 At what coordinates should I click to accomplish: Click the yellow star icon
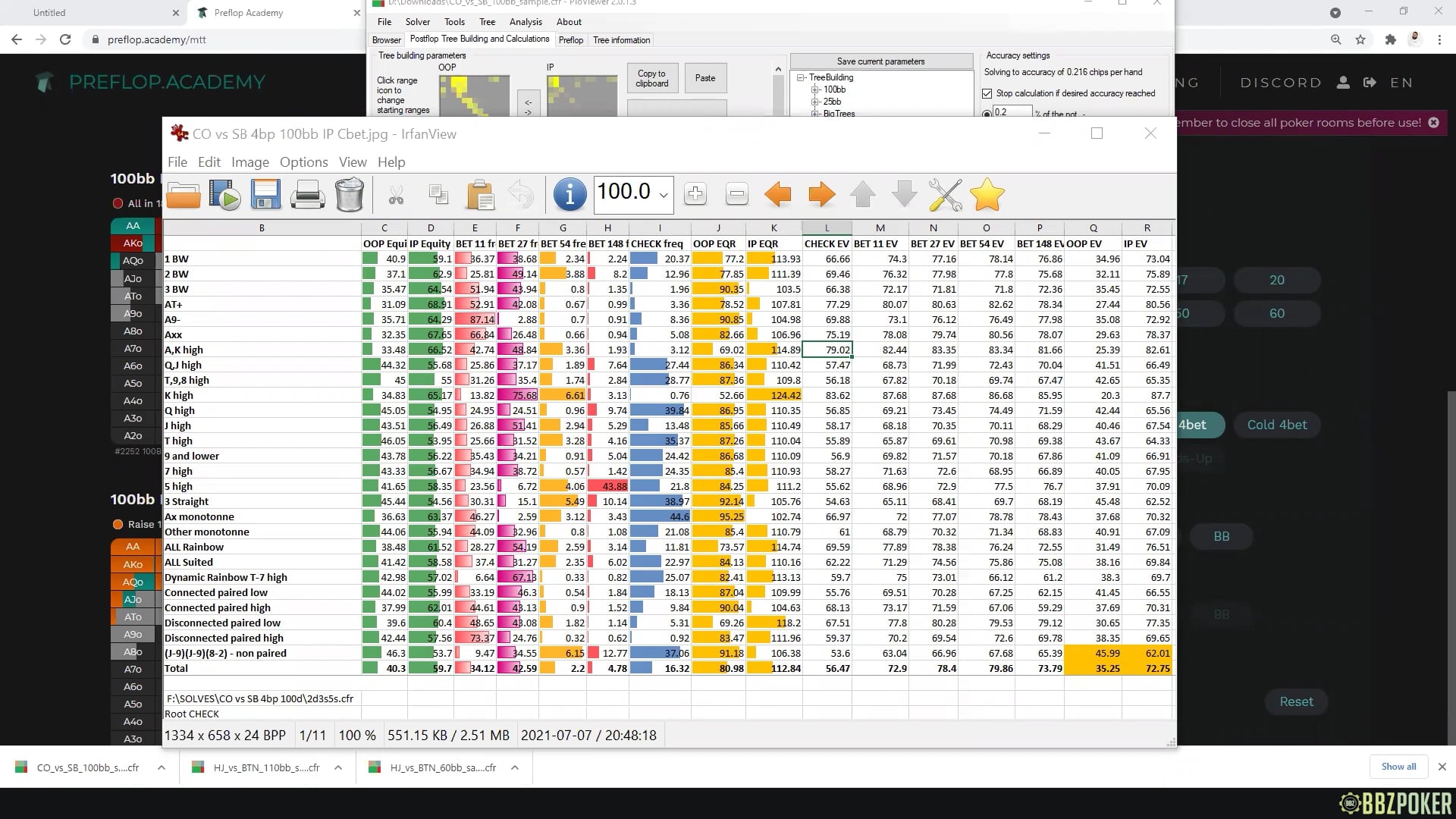(x=987, y=195)
